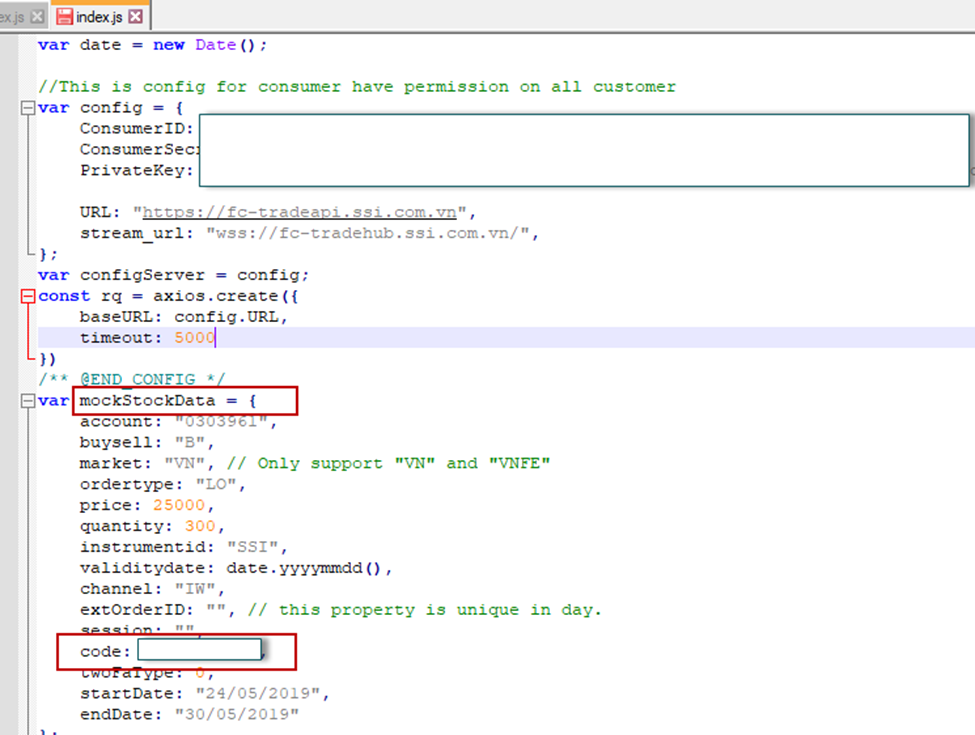Click the redacted code value box
Screen dimensions: 975x735
tap(200, 651)
